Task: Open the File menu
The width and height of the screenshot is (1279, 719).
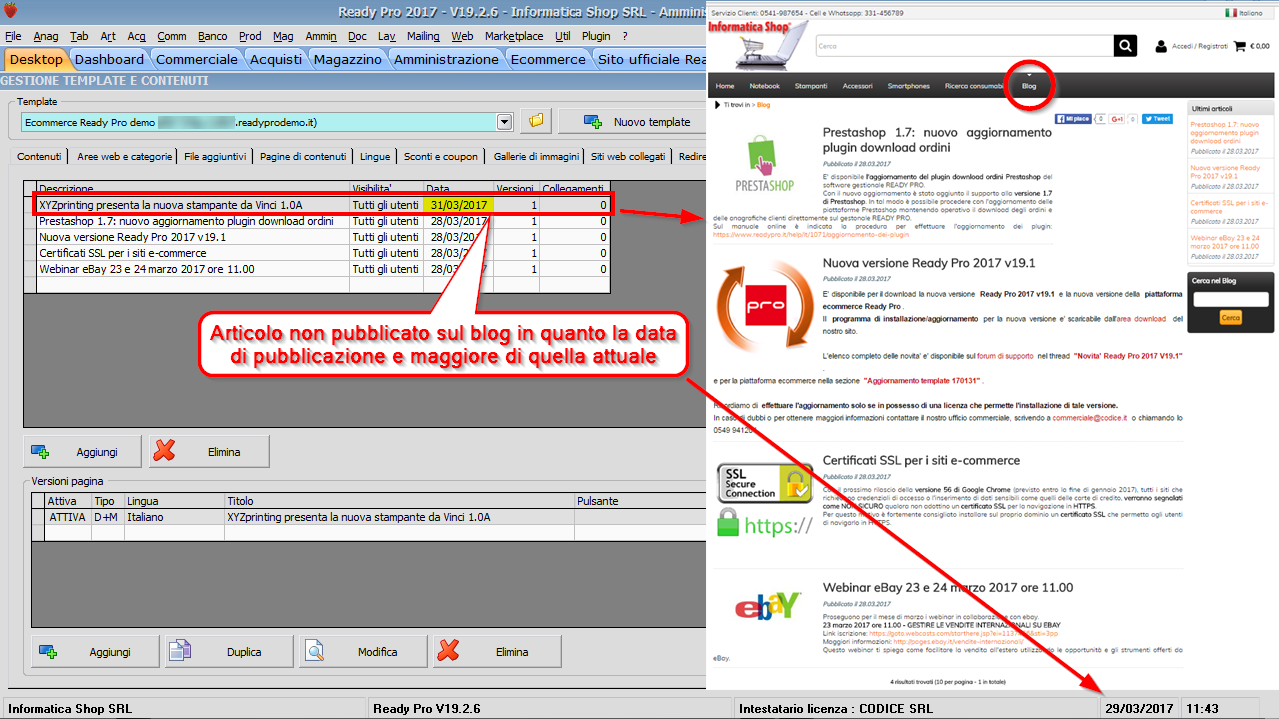Action: [x=13, y=36]
